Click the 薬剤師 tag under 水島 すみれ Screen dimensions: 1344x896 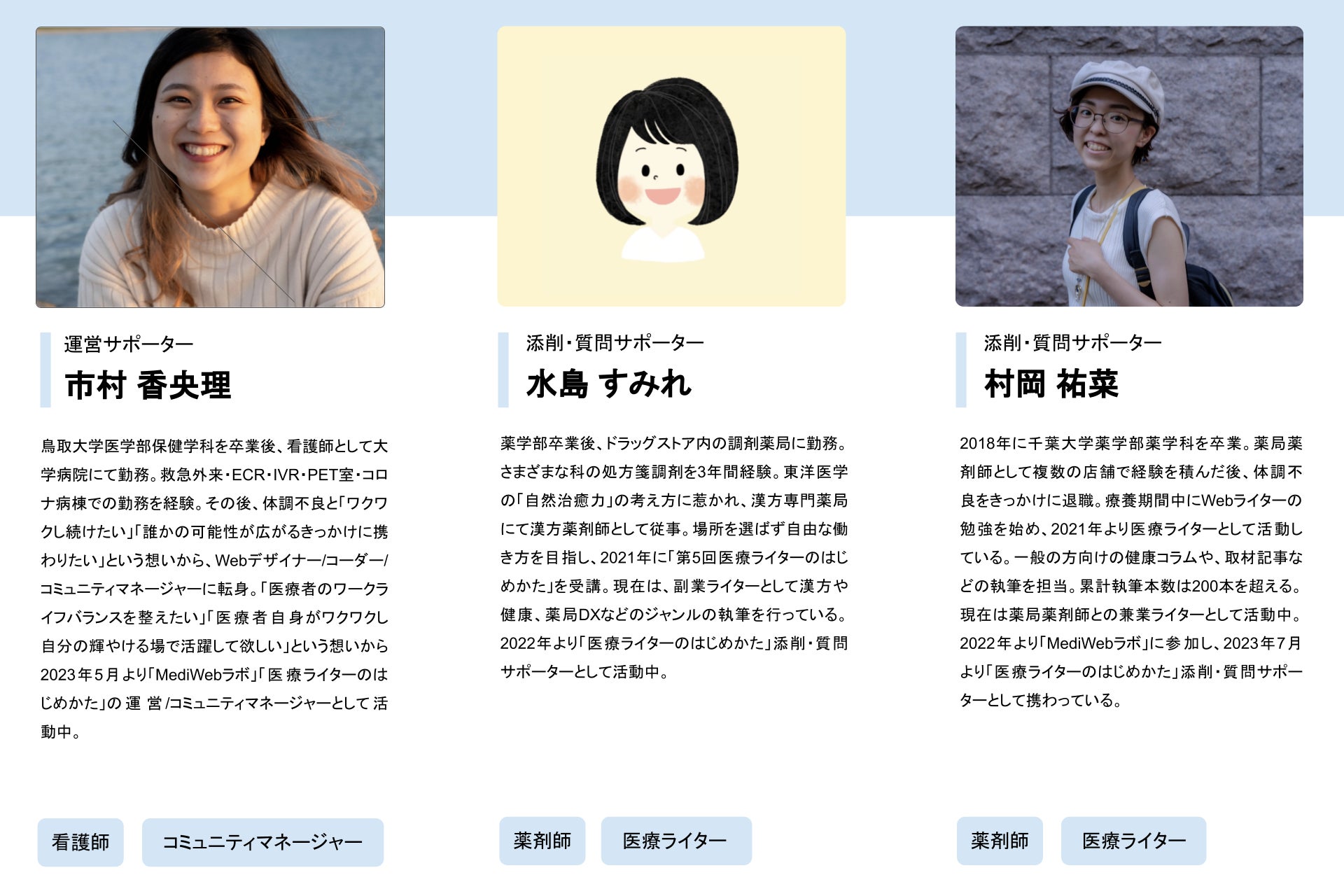click(542, 841)
